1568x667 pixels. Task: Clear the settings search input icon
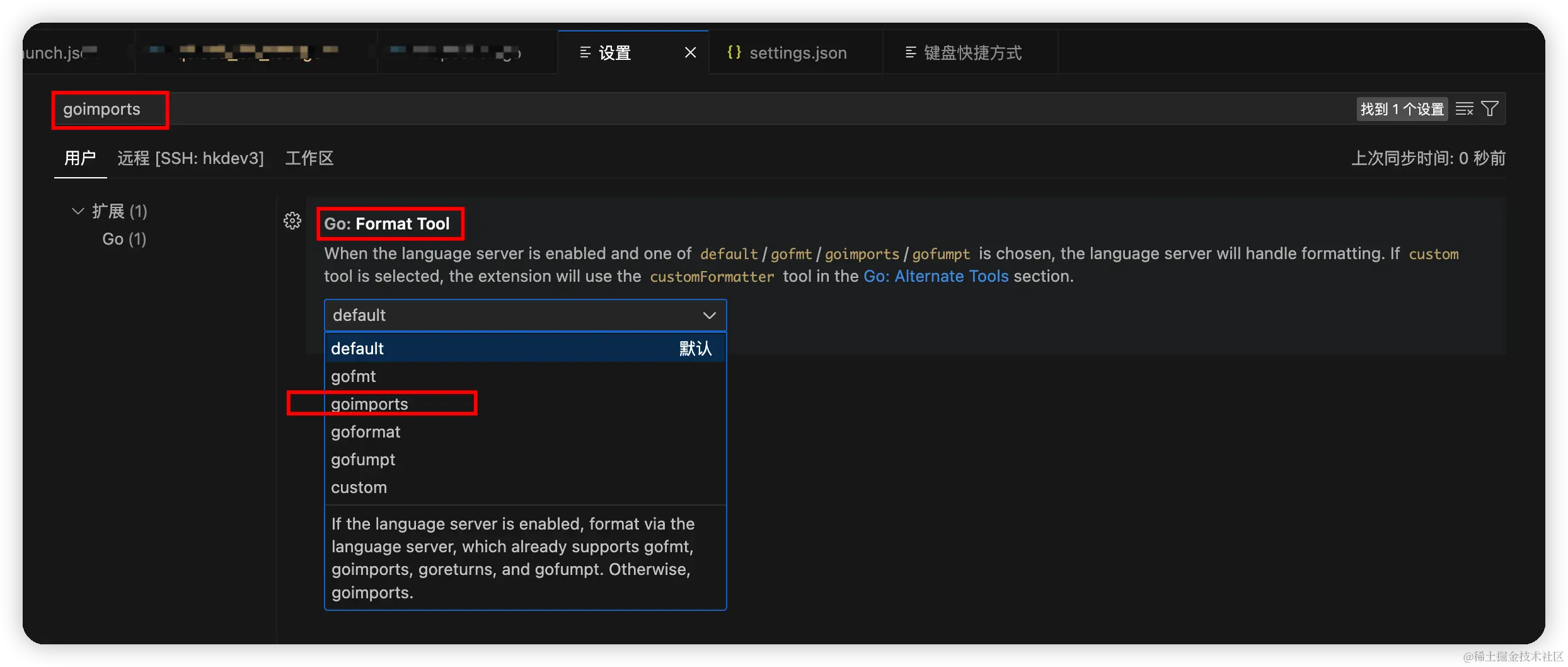1464,109
